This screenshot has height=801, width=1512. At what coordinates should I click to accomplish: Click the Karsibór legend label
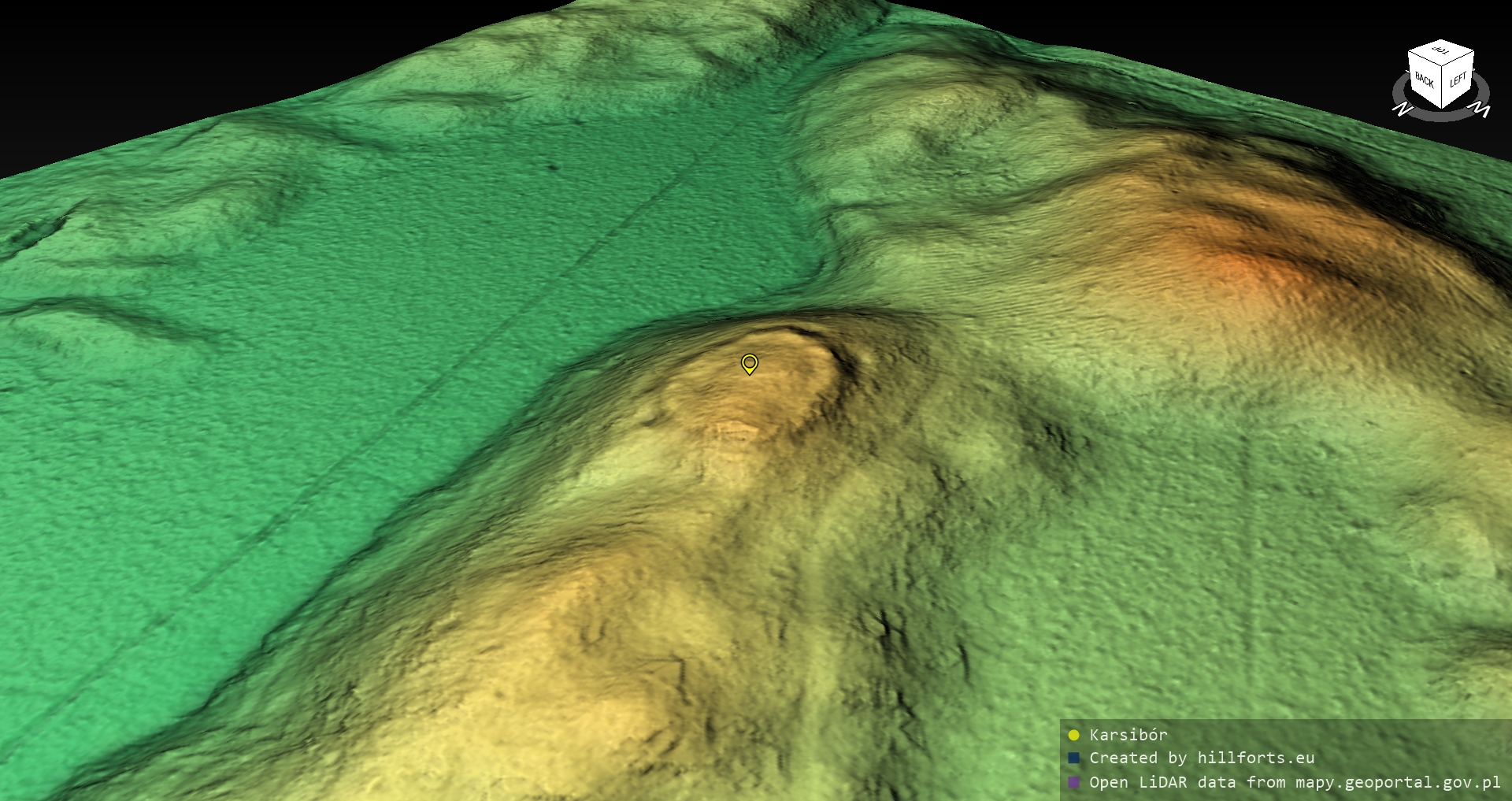pos(1128,735)
